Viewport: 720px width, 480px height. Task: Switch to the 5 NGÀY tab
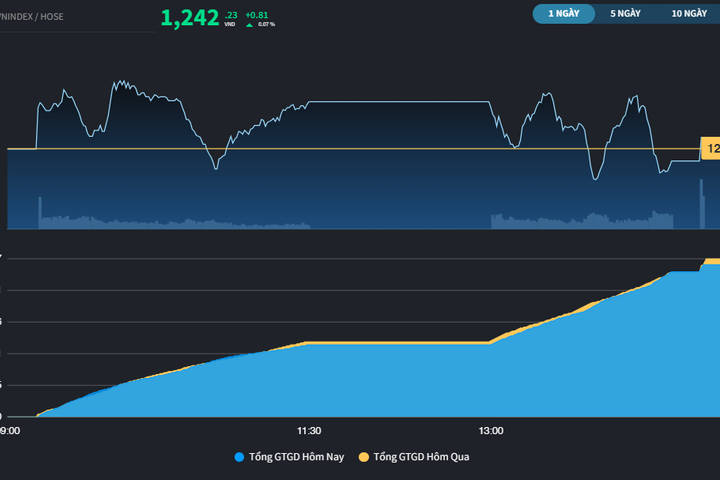(x=625, y=14)
